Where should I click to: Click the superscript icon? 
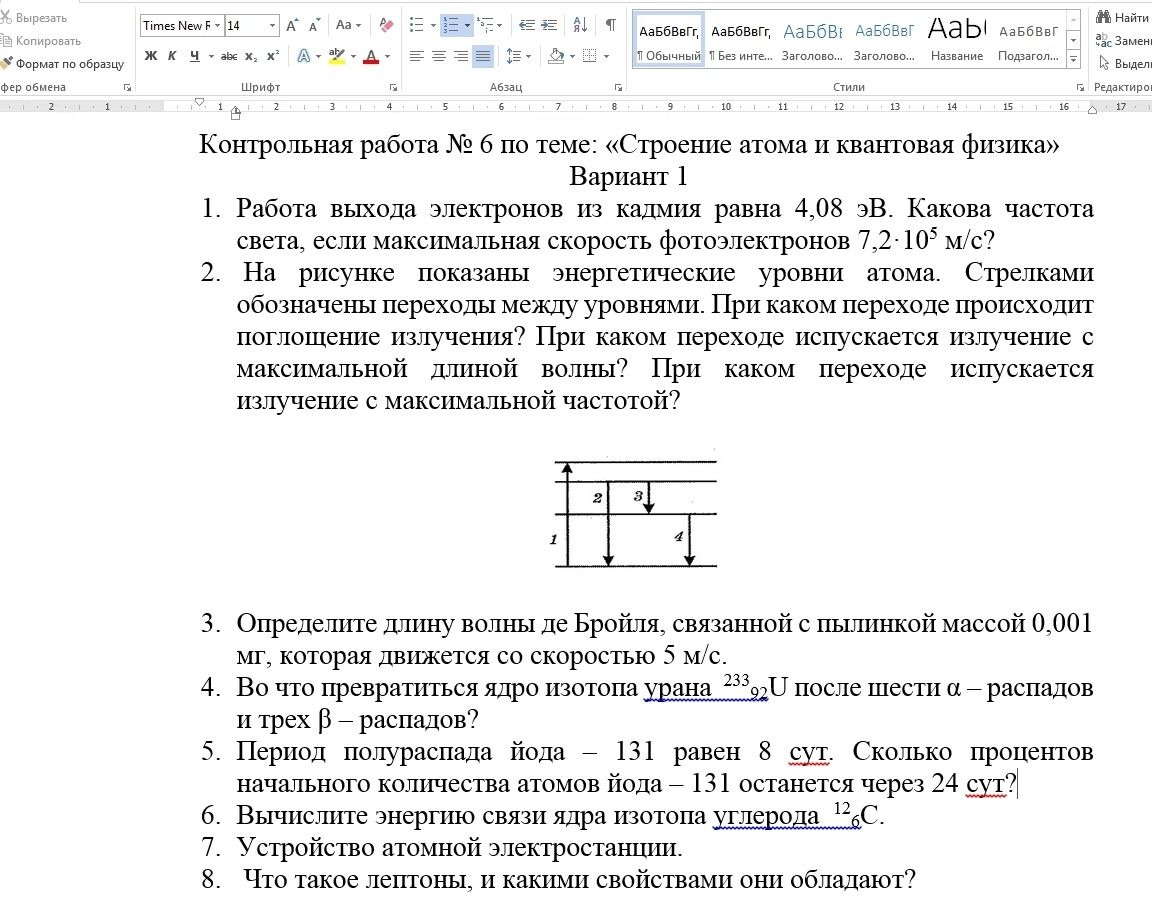point(273,56)
